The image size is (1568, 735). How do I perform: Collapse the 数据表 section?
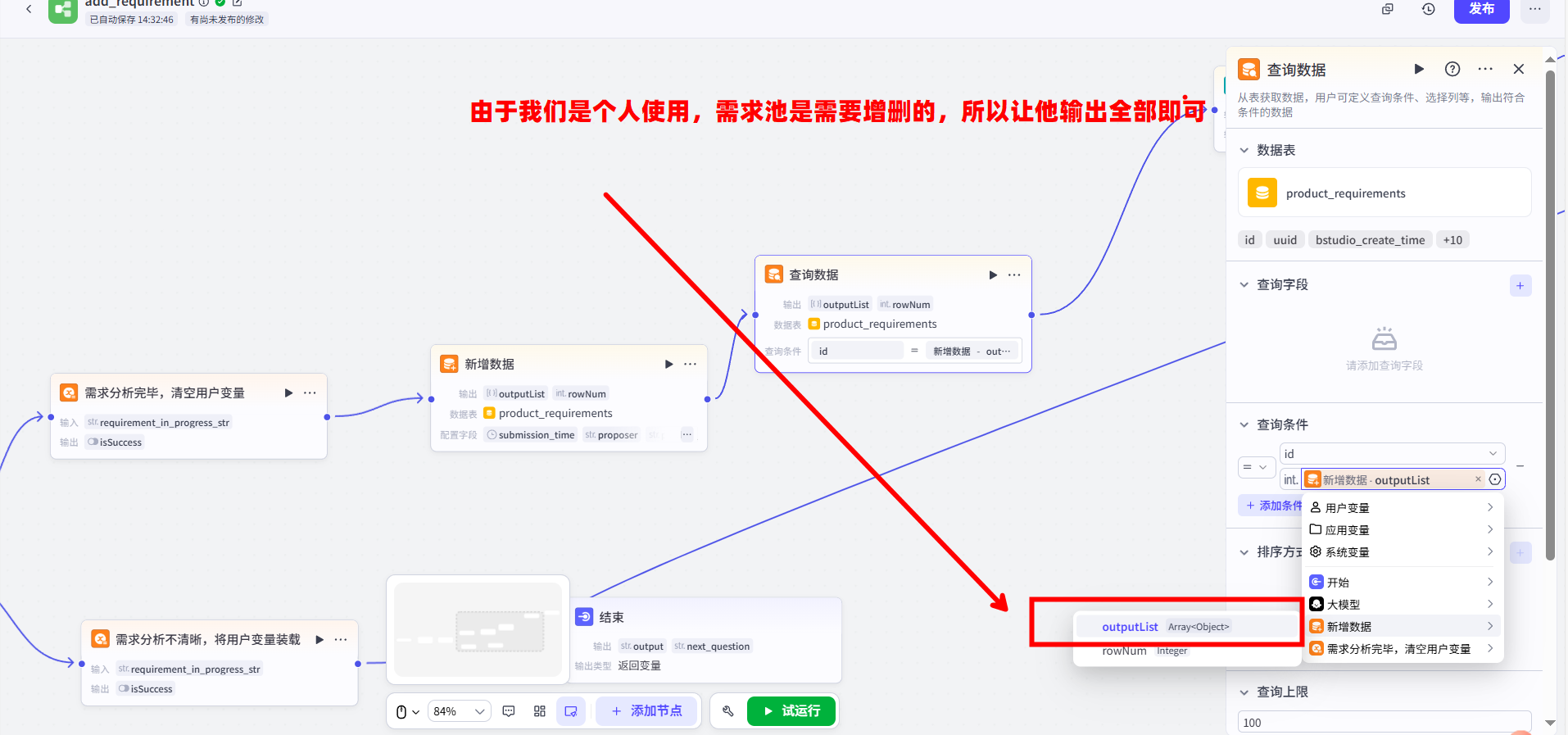pyautogui.click(x=1244, y=150)
